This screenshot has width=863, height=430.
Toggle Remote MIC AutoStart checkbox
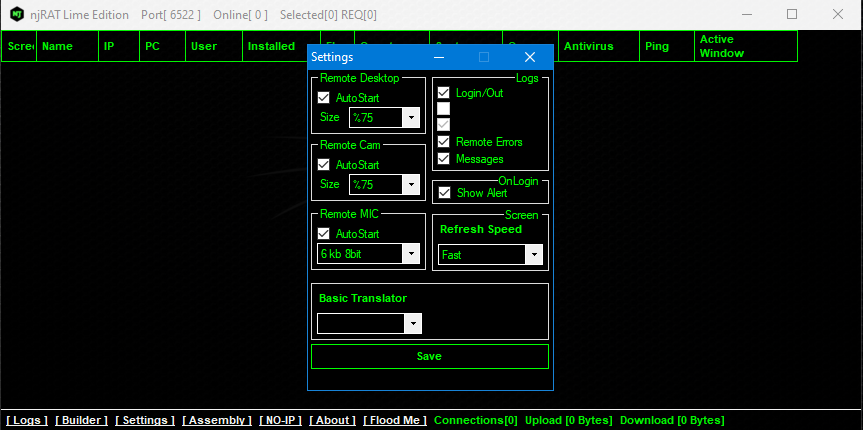324,234
